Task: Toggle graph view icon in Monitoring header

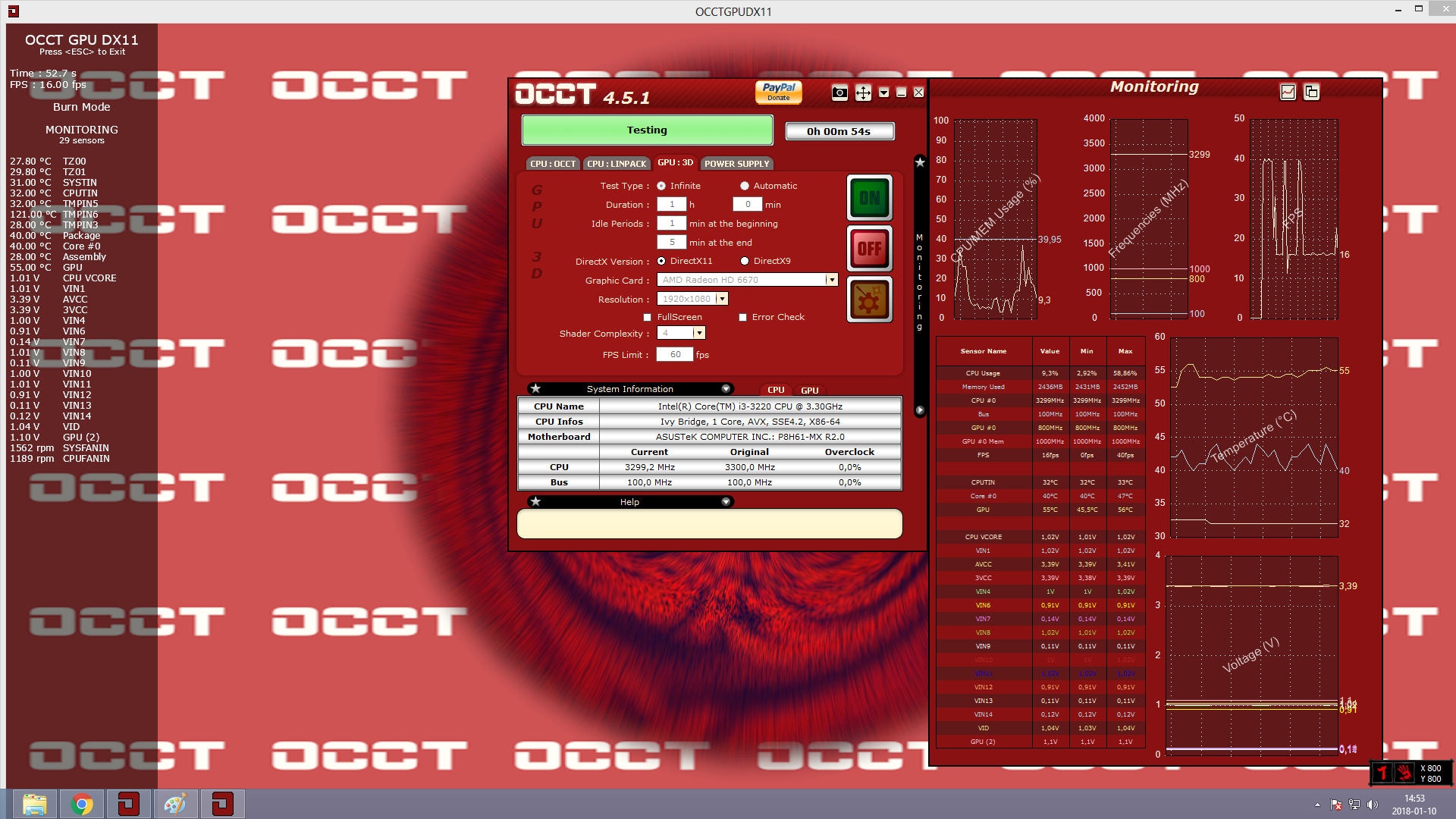Action: coord(1288,92)
